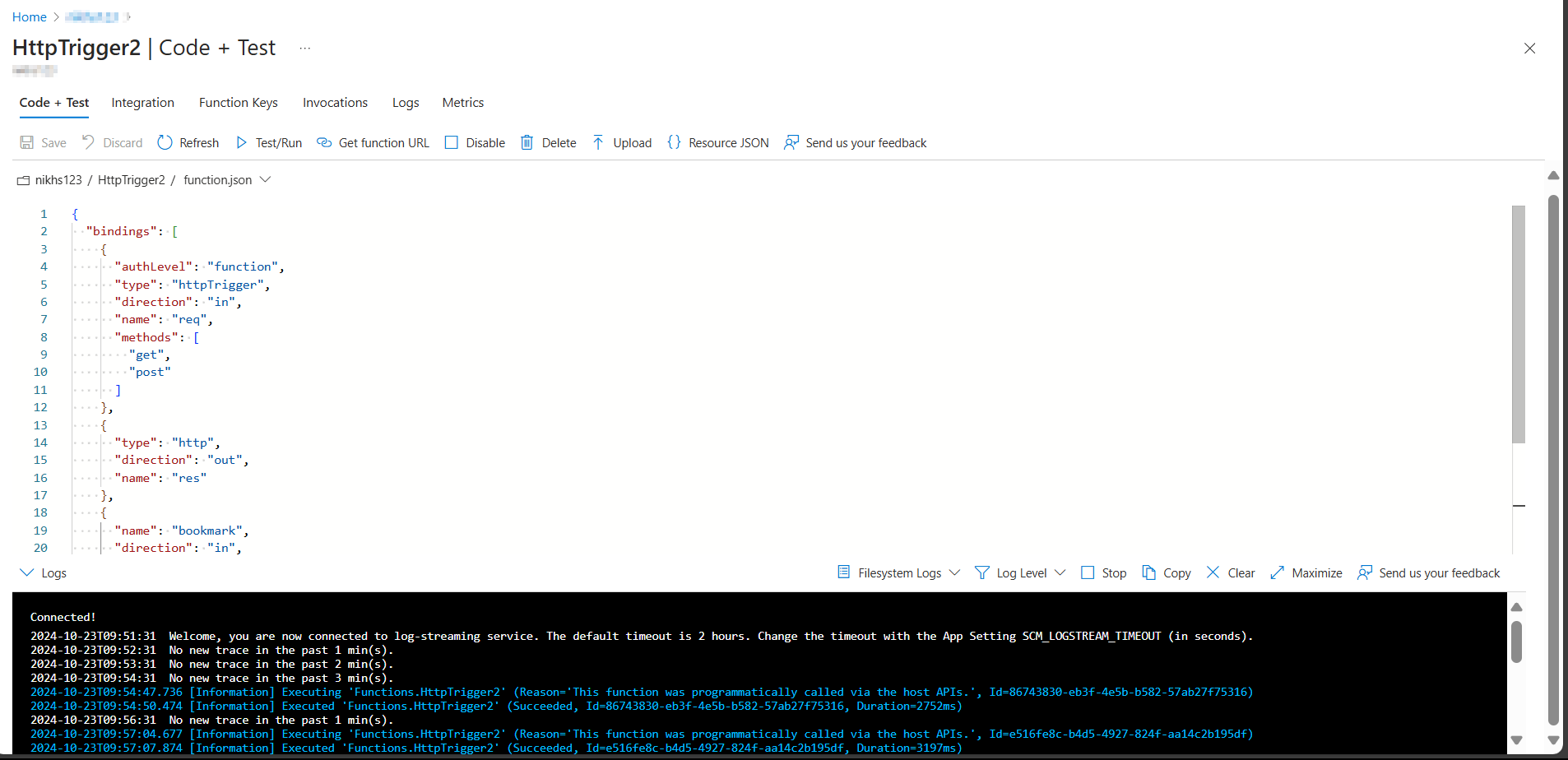Open the Filesystem Logs dropdown chevron
The image size is (1568, 760).
954,572
